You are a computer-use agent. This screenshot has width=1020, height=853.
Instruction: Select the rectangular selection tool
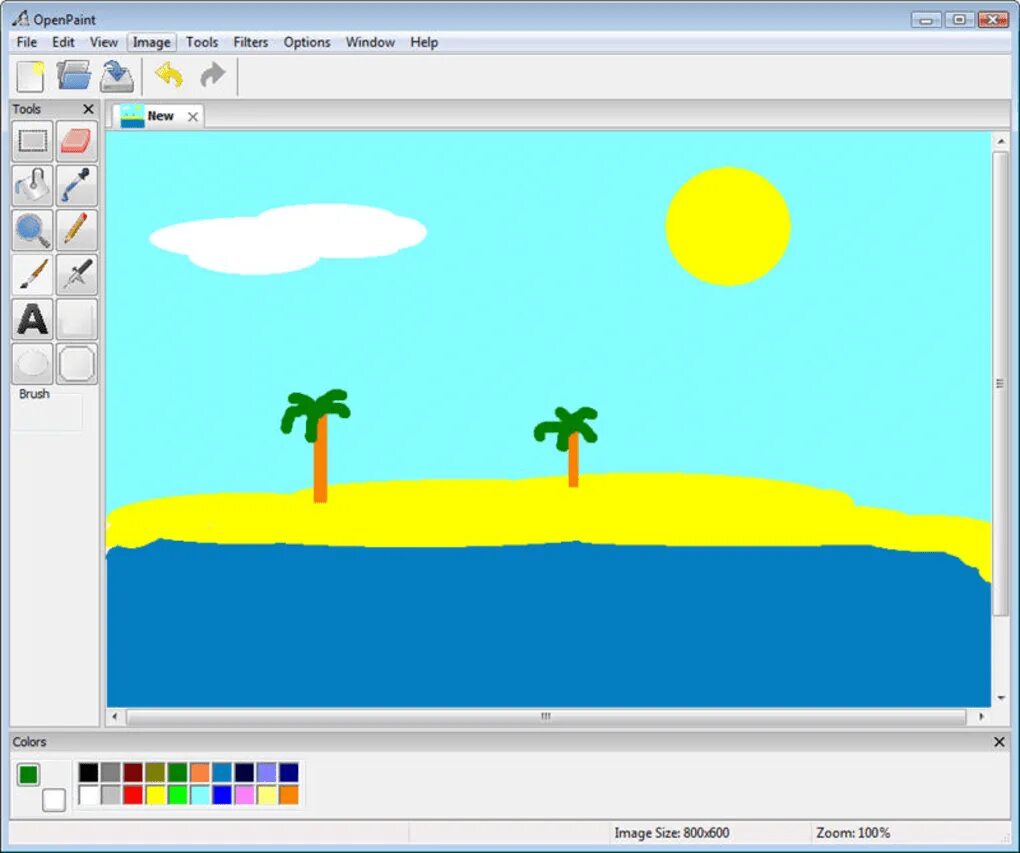[33, 141]
